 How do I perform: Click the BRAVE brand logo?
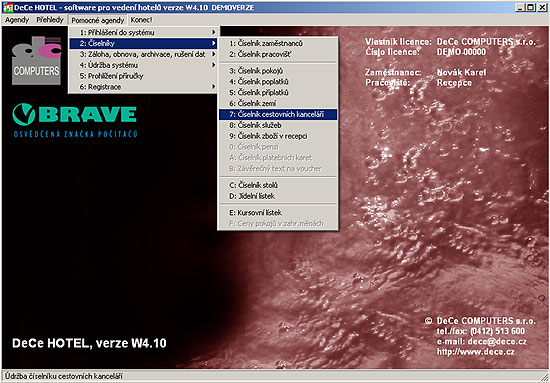coord(75,120)
